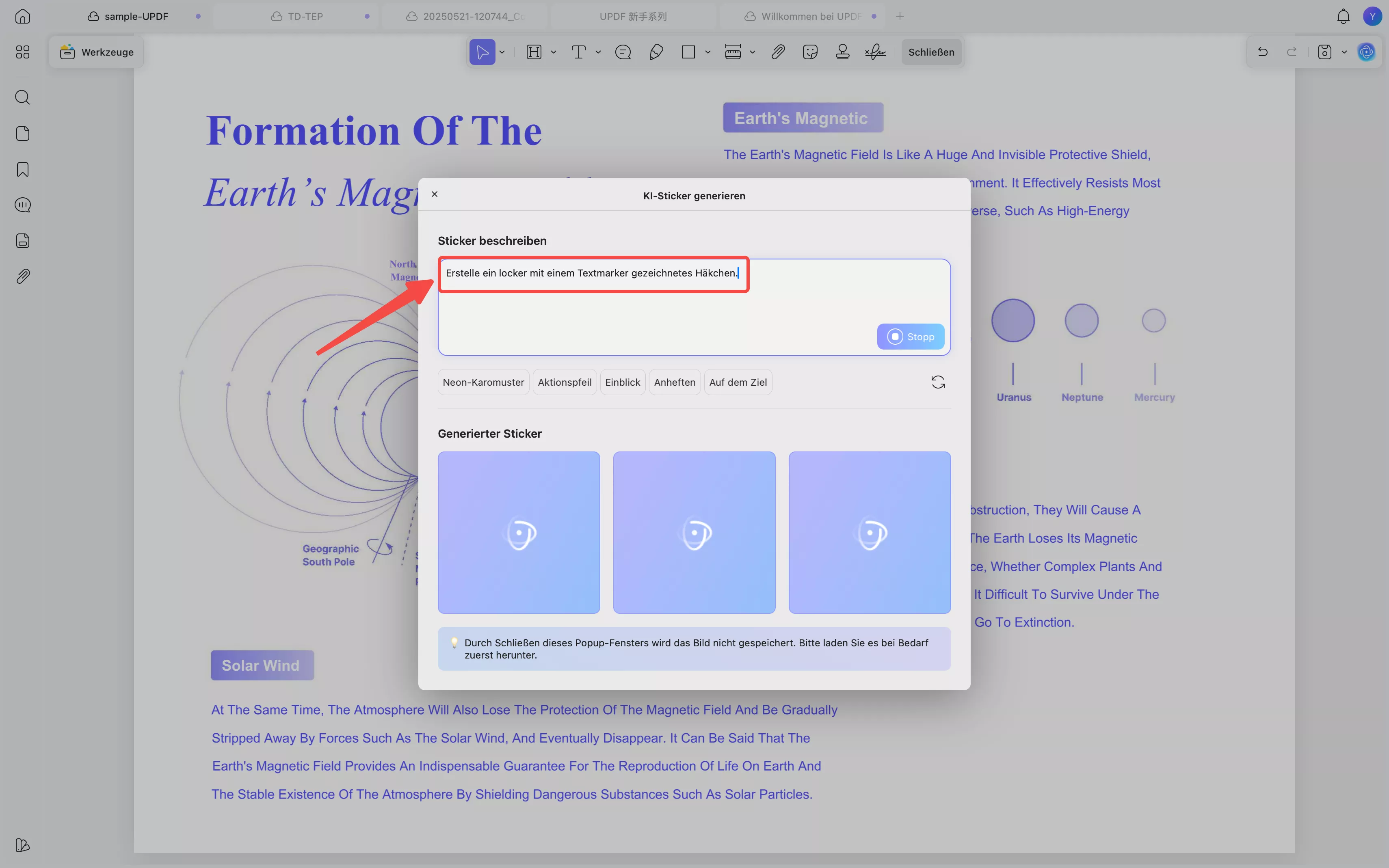Open the search icon in sidebar

click(x=22, y=97)
